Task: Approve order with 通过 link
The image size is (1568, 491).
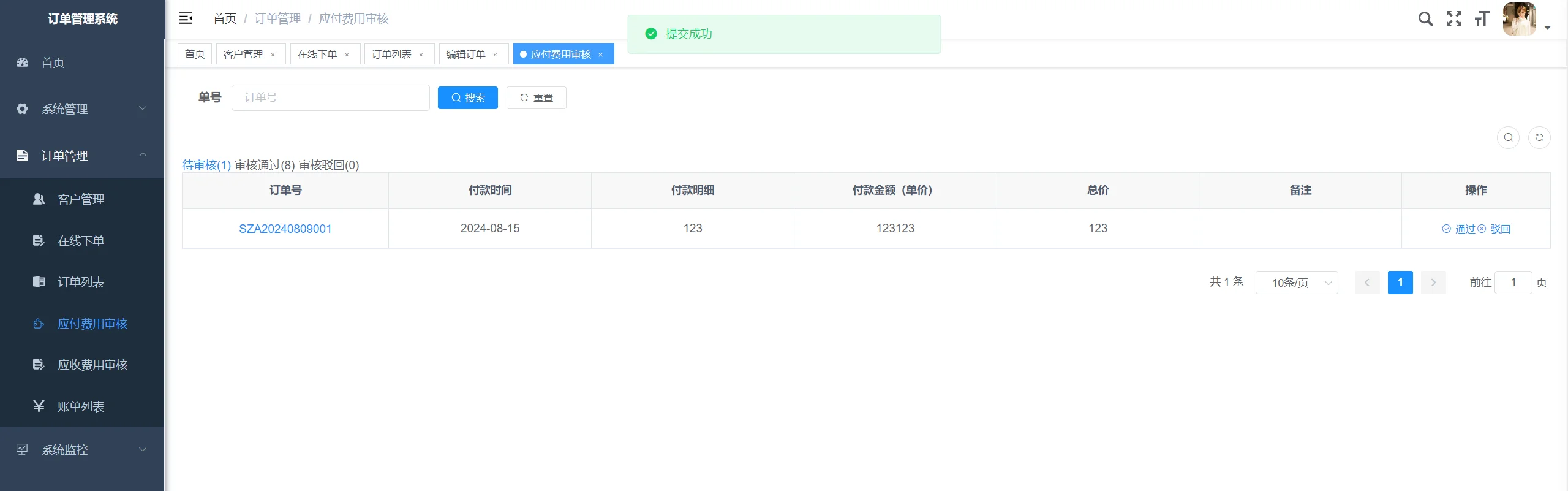Action: click(x=1458, y=229)
